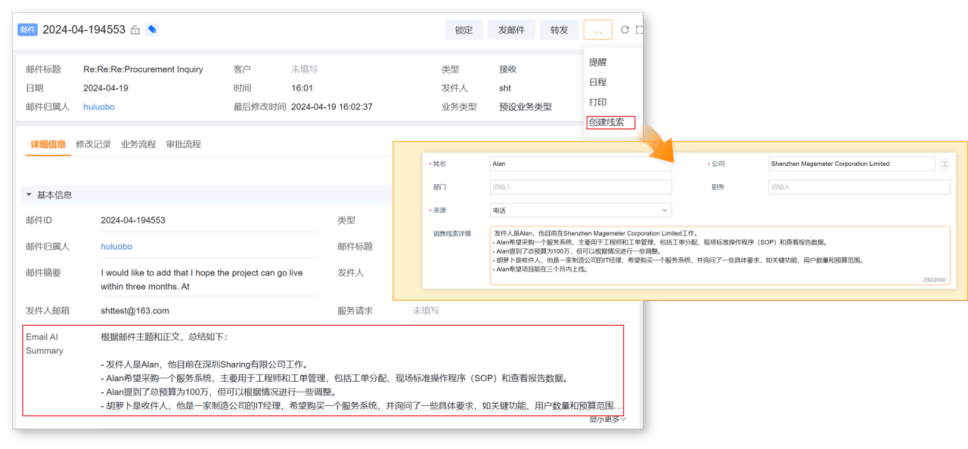Click the 预设业务类型 value
This screenshot has width=968, height=449.
pos(525,107)
